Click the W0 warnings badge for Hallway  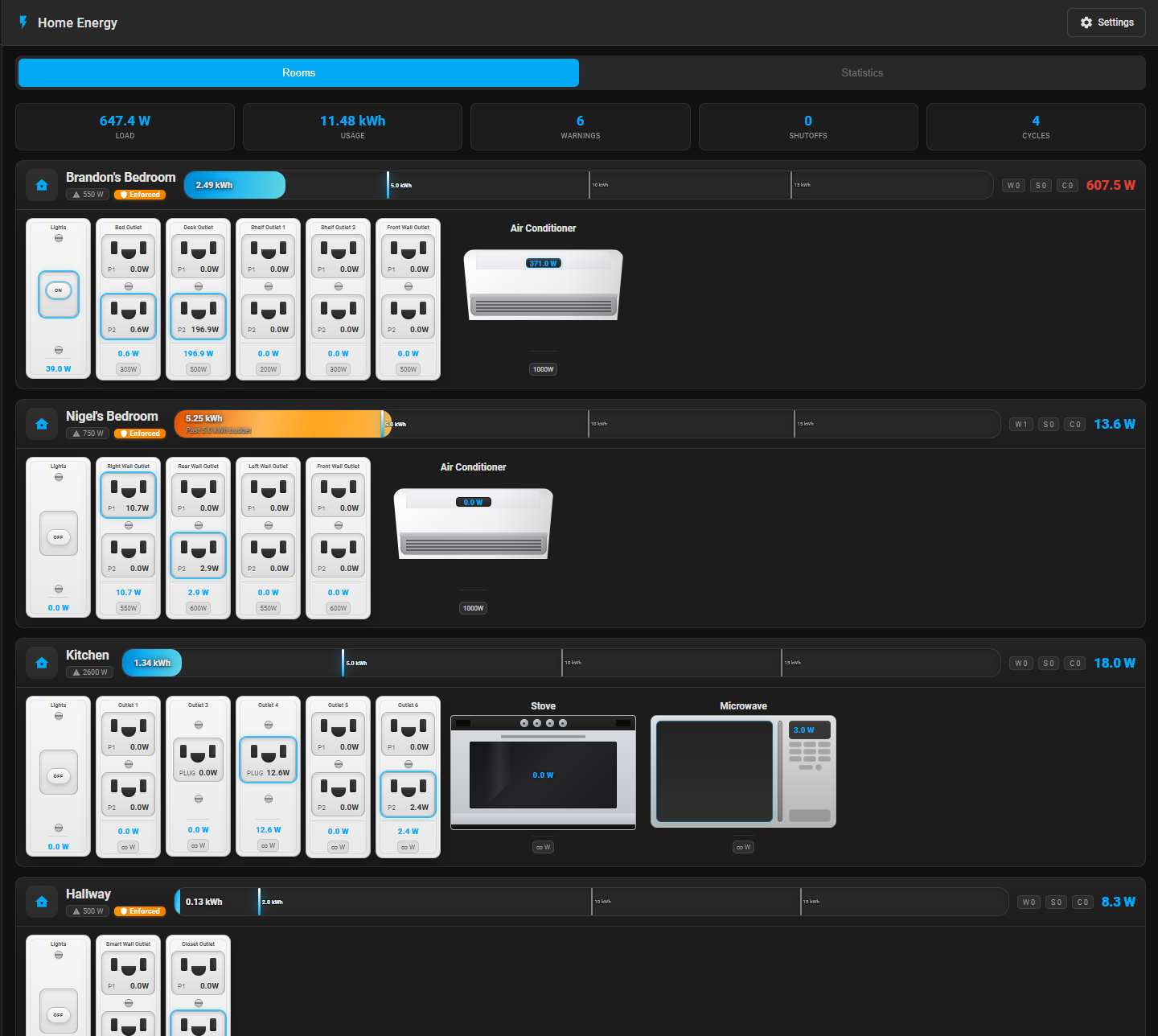coord(1029,902)
